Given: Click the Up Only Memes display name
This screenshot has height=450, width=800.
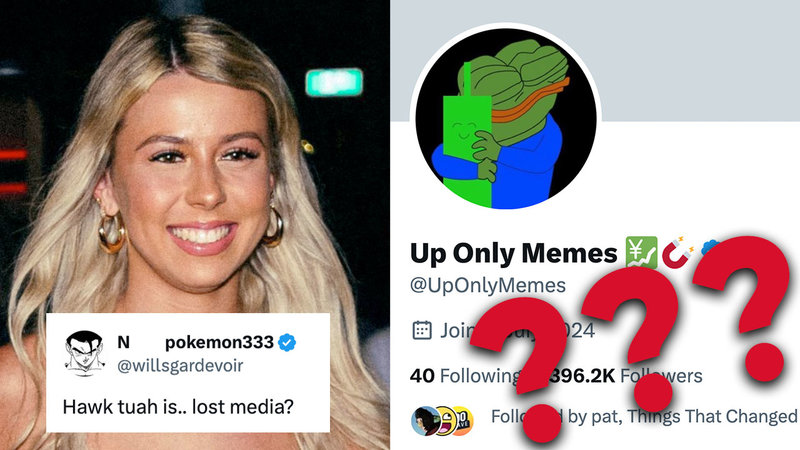Looking at the screenshot, I should coord(514,253).
